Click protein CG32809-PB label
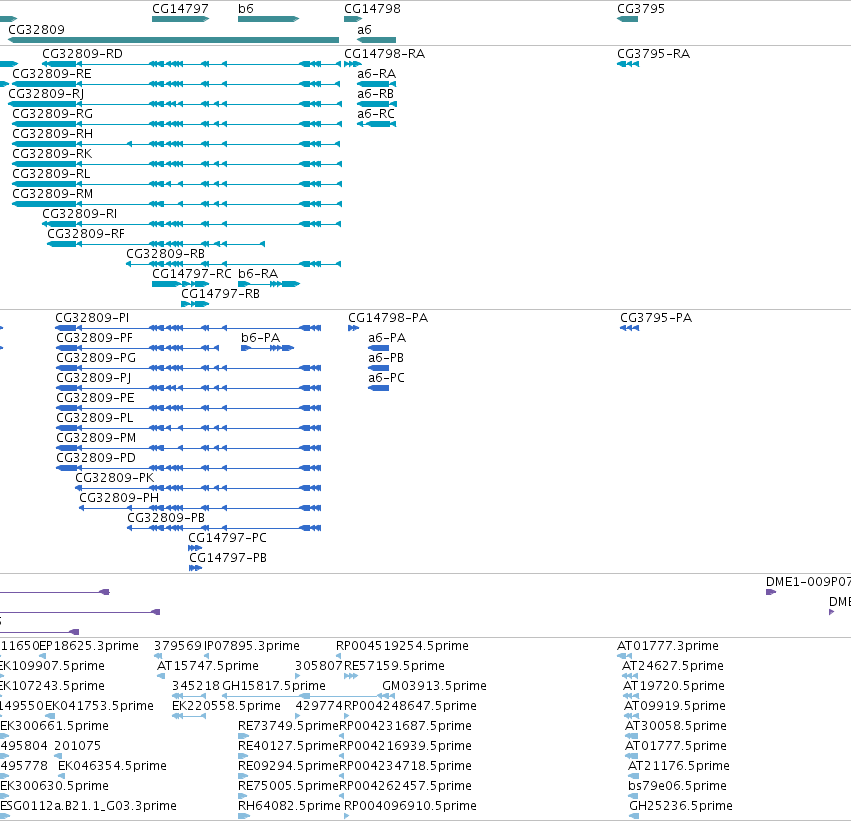Screen dimensions: 851x821 click(x=166, y=518)
